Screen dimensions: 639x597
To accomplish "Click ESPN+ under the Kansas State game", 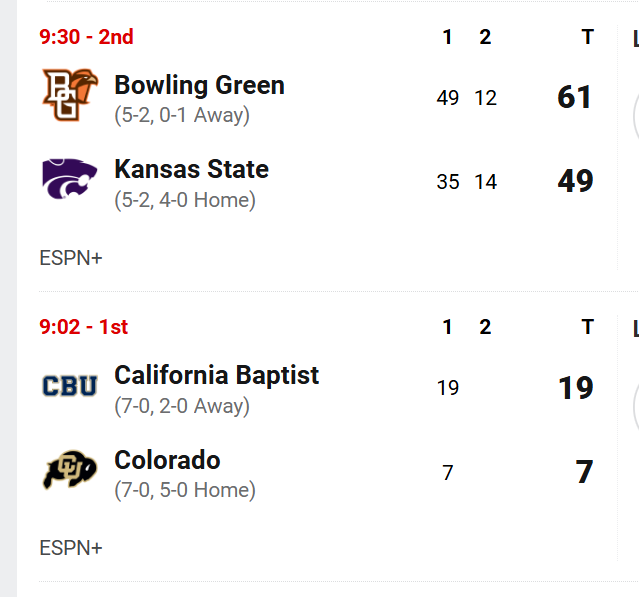I will click(x=71, y=258).
